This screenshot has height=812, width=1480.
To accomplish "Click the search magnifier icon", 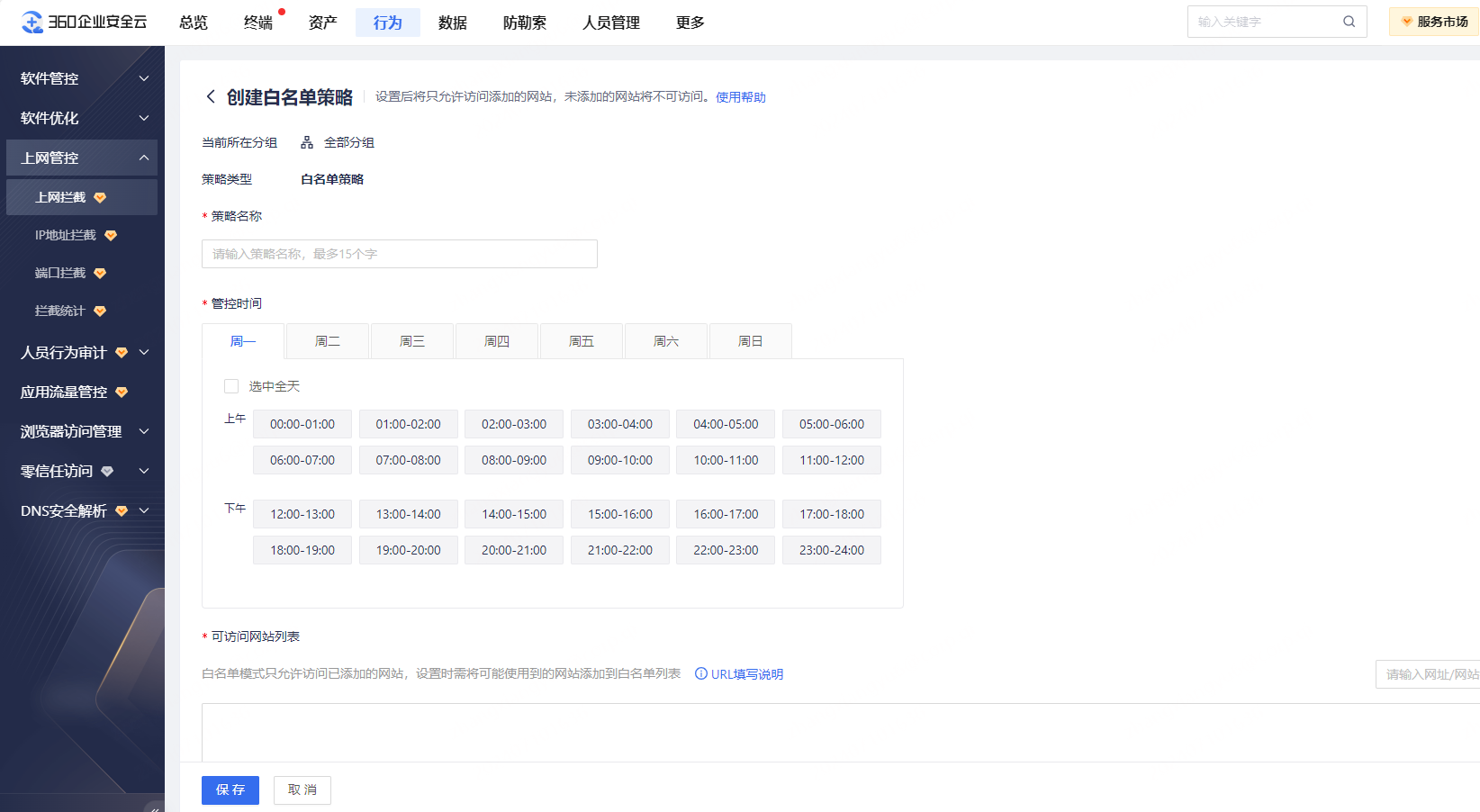I will [1349, 22].
